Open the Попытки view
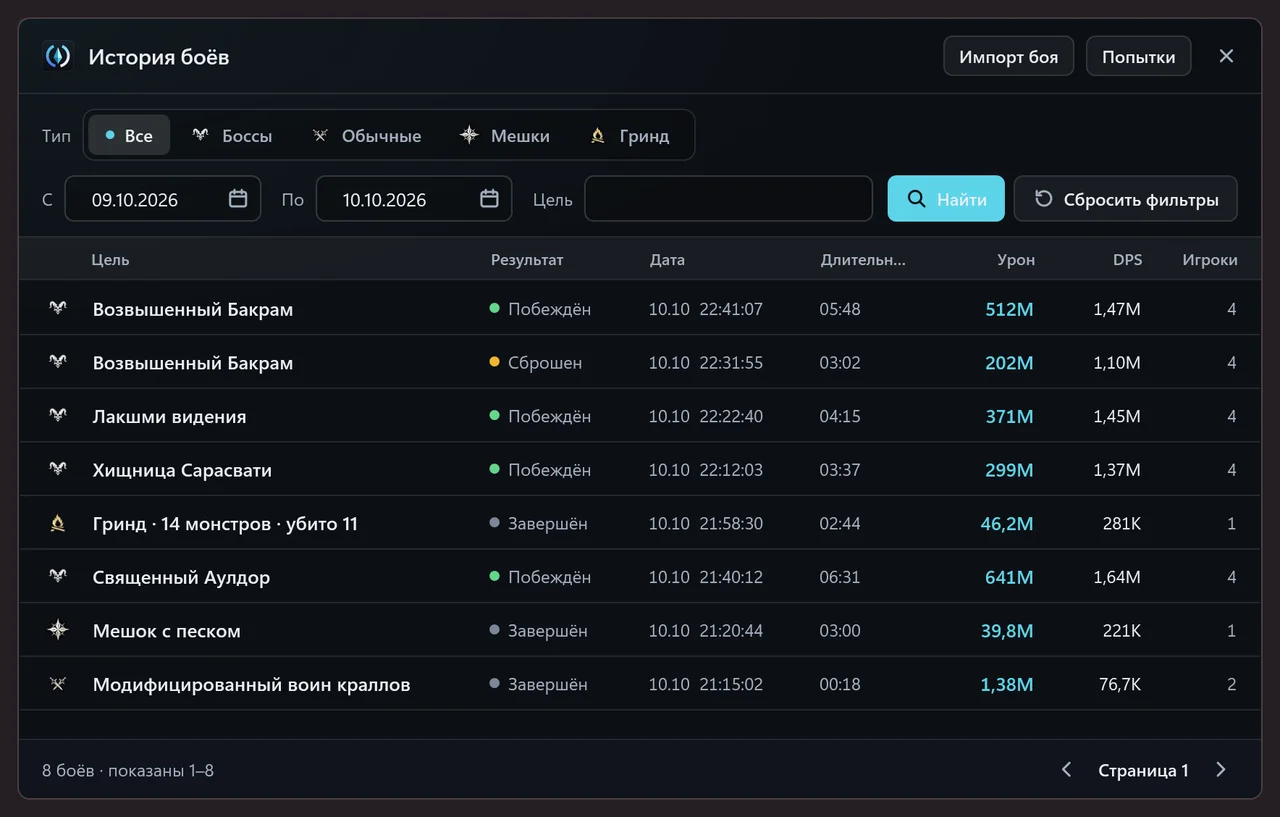Image resolution: width=1280 pixels, height=817 pixels. tap(1138, 56)
